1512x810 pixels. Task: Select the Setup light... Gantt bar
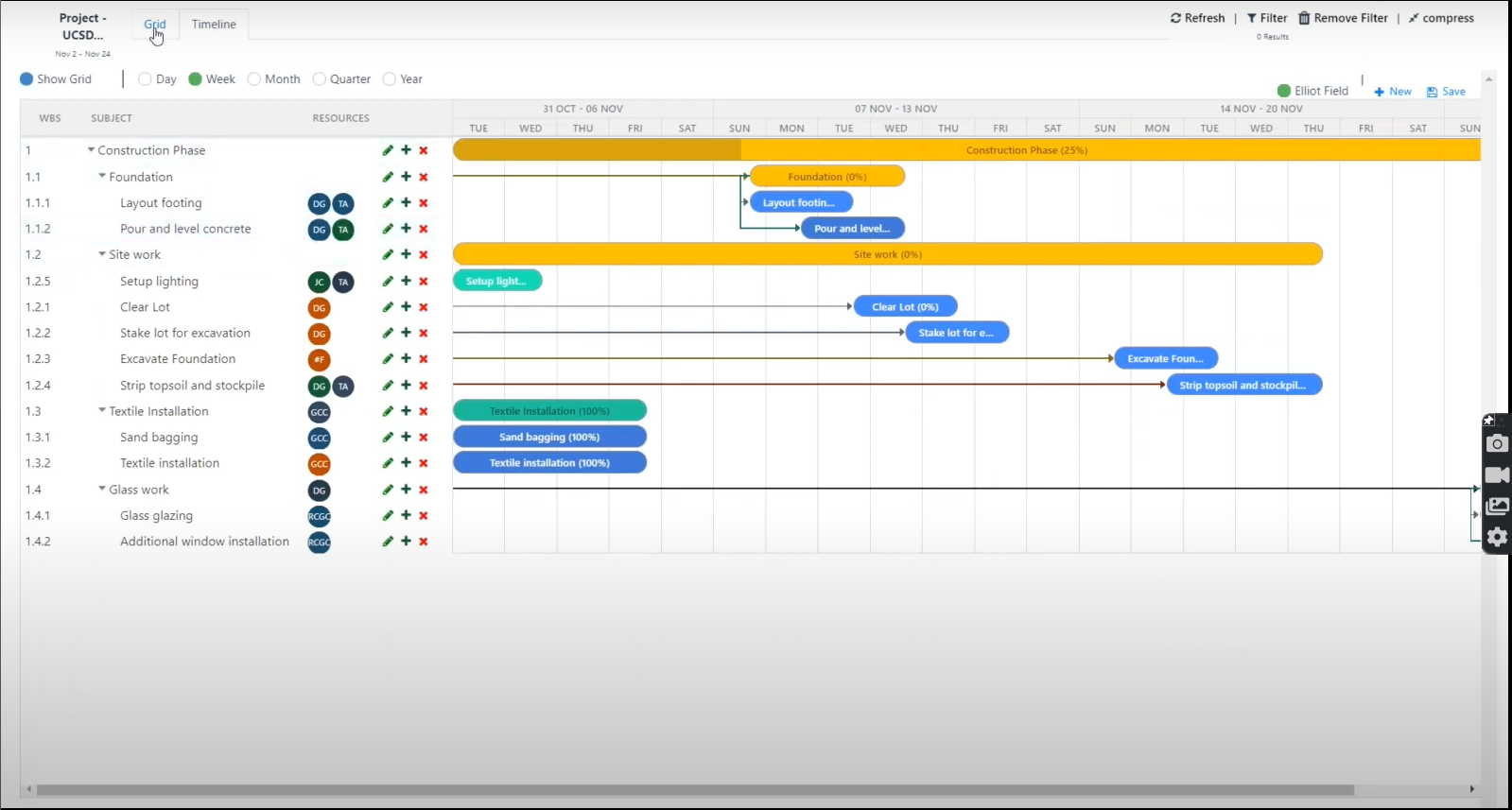point(497,281)
